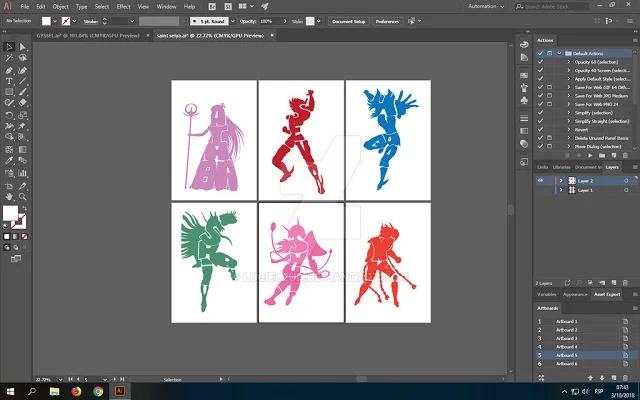Switch to the GYSSEL.ai document tab
Screen dimensions: 640x400
pos(88,36)
